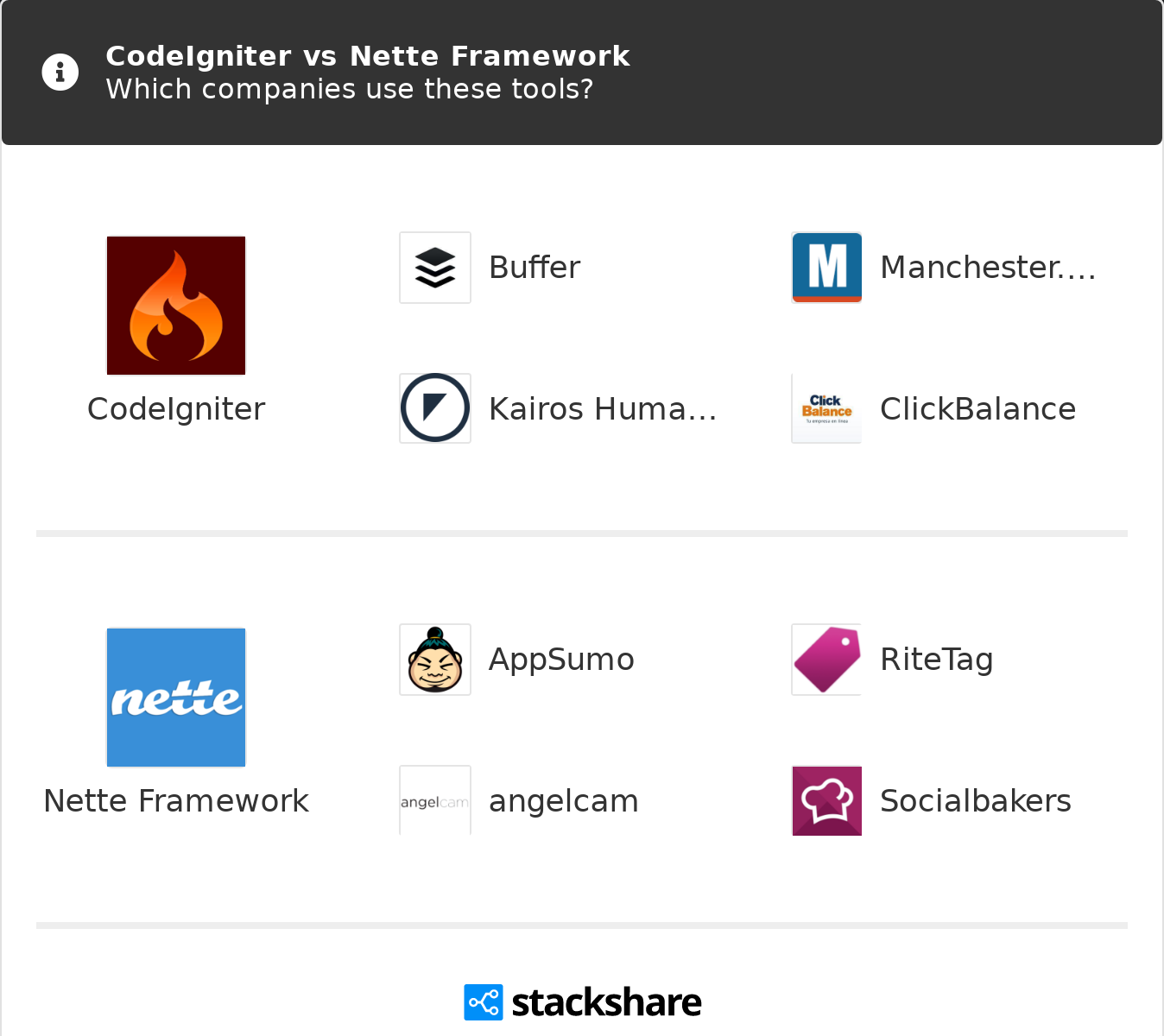Open the ClickBalance logo icon
The image size is (1164, 1036).
pos(826,408)
